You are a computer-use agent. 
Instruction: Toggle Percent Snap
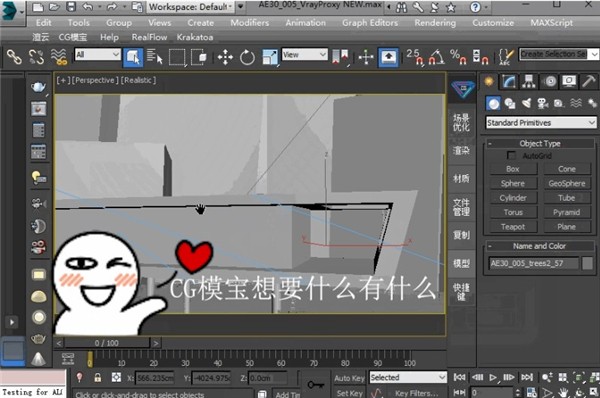pyautogui.click(x=458, y=57)
